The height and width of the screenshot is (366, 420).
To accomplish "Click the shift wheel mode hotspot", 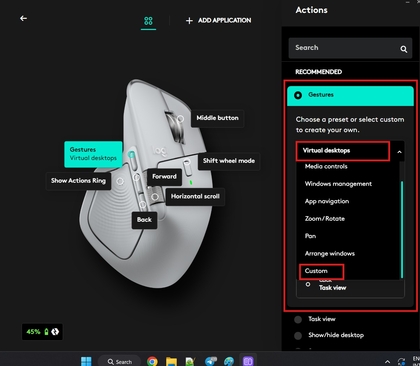I will pyautogui.click(x=187, y=162).
